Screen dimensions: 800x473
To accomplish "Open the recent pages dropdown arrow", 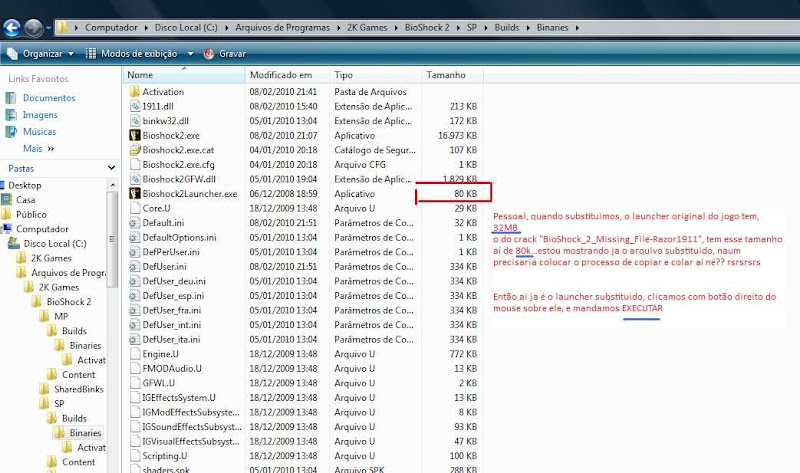I will tap(48, 28).
